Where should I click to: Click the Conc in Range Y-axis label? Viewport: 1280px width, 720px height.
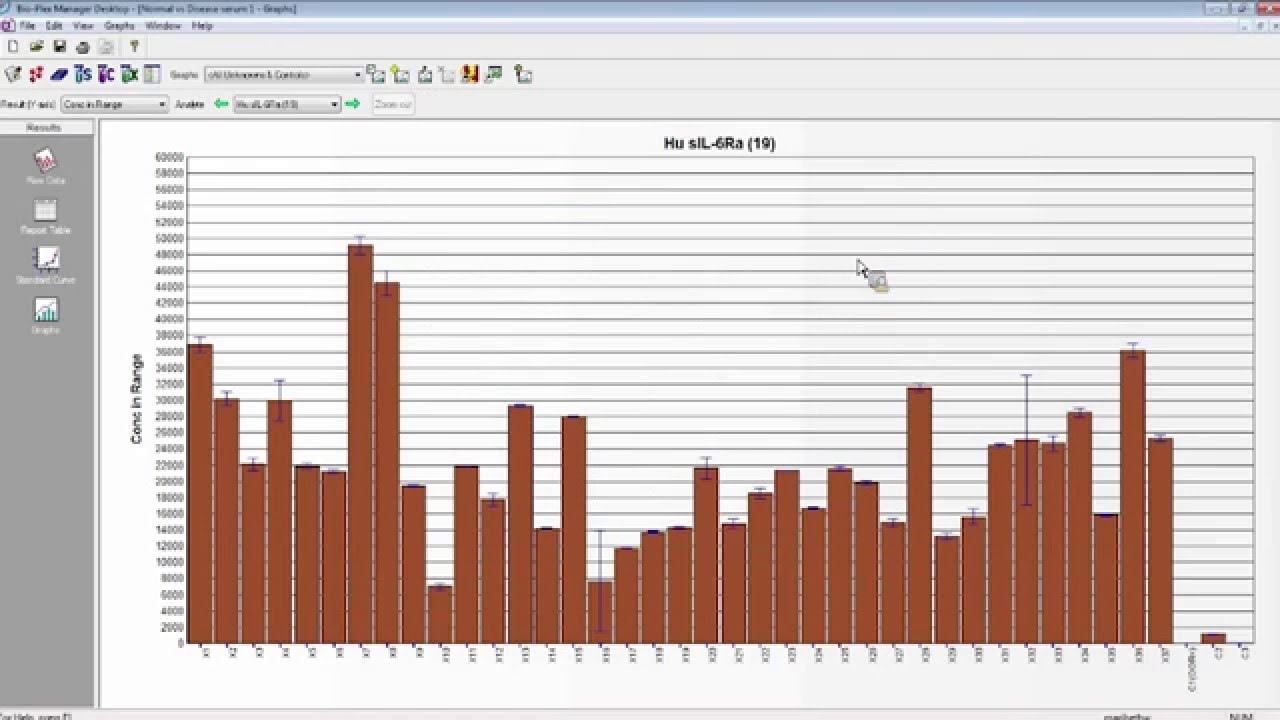click(137, 398)
